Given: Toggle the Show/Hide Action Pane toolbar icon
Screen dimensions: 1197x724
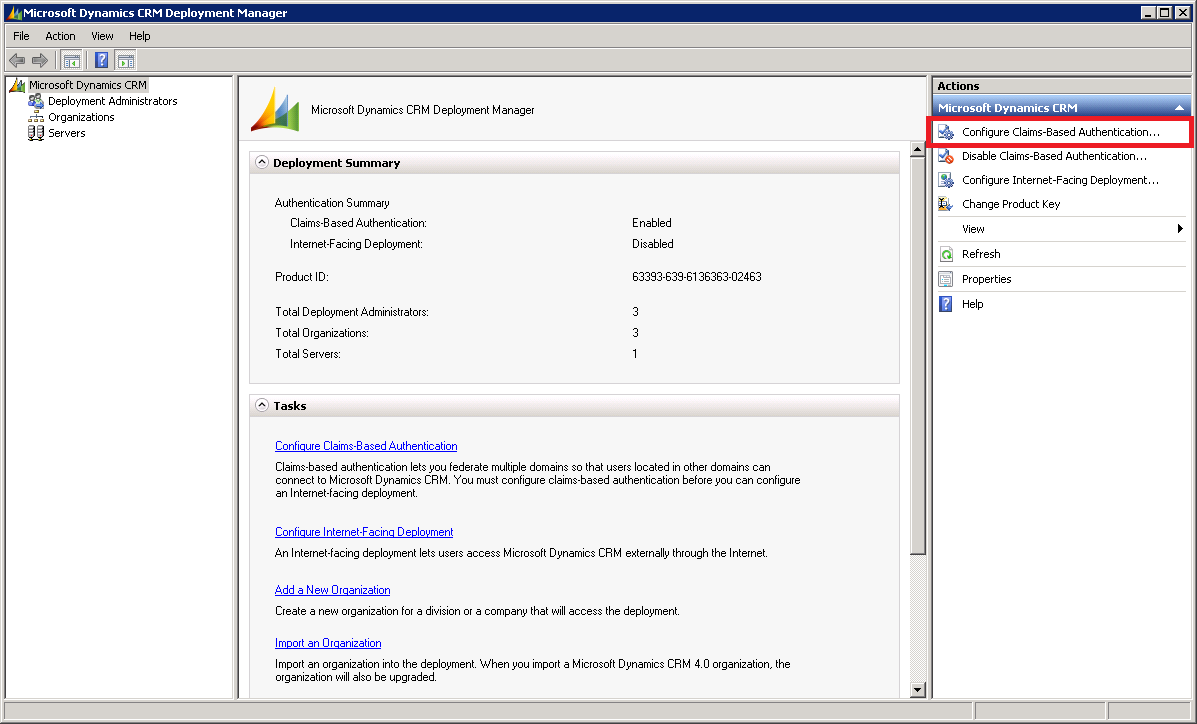Looking at the screenshot, I should (x=126, y=60).
